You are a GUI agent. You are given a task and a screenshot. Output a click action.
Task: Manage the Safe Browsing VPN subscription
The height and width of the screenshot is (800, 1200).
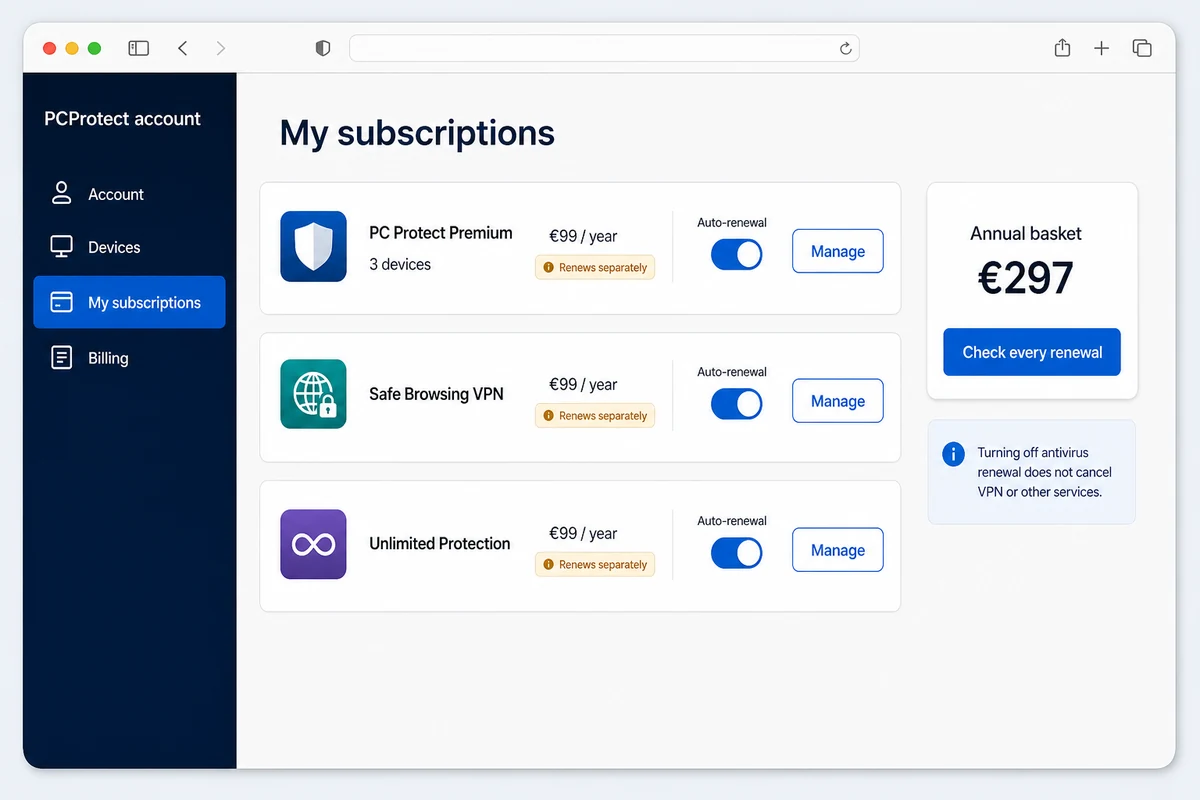click(x=838, y=401)
